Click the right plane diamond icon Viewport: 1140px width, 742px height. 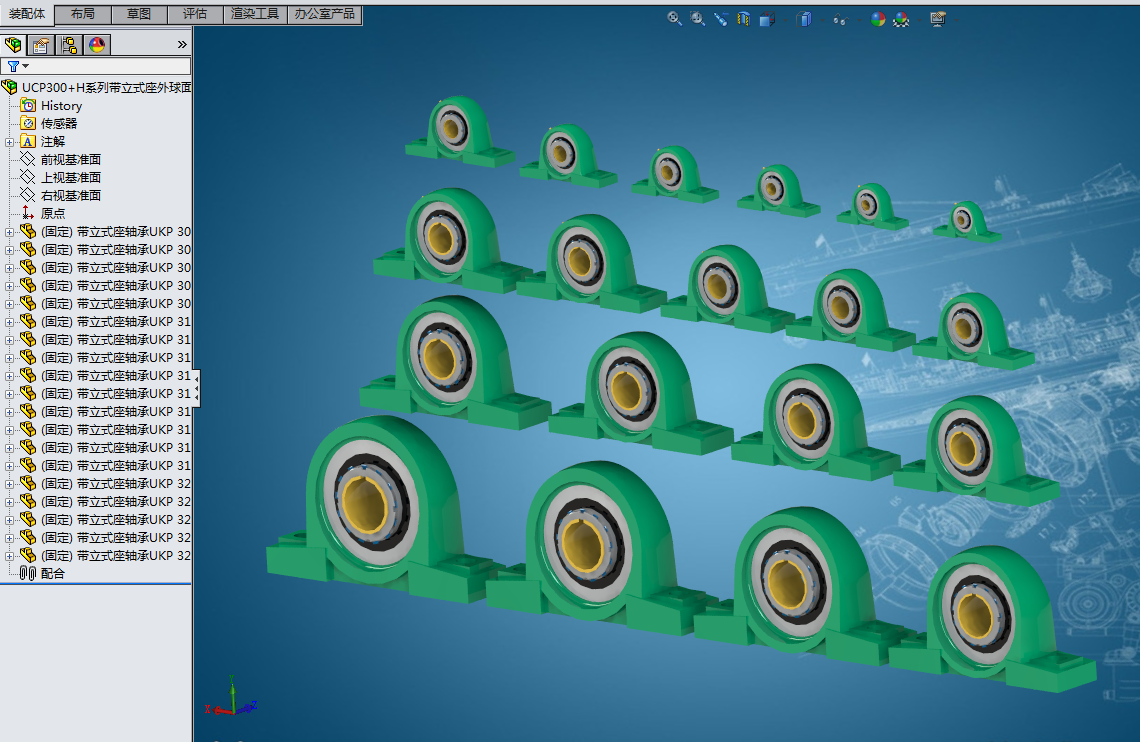(x=28, y=195)
